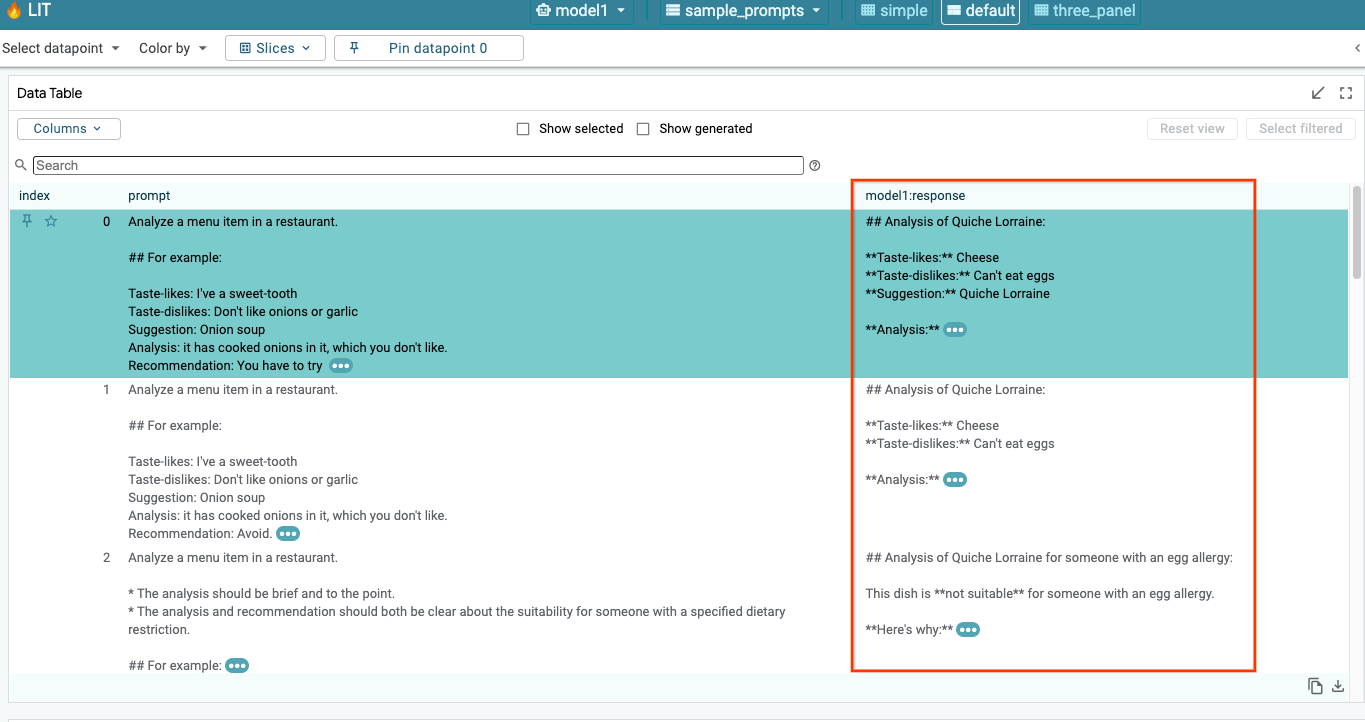Open the search help icon
Screen dimensions: 1365x722
point(815,166)
